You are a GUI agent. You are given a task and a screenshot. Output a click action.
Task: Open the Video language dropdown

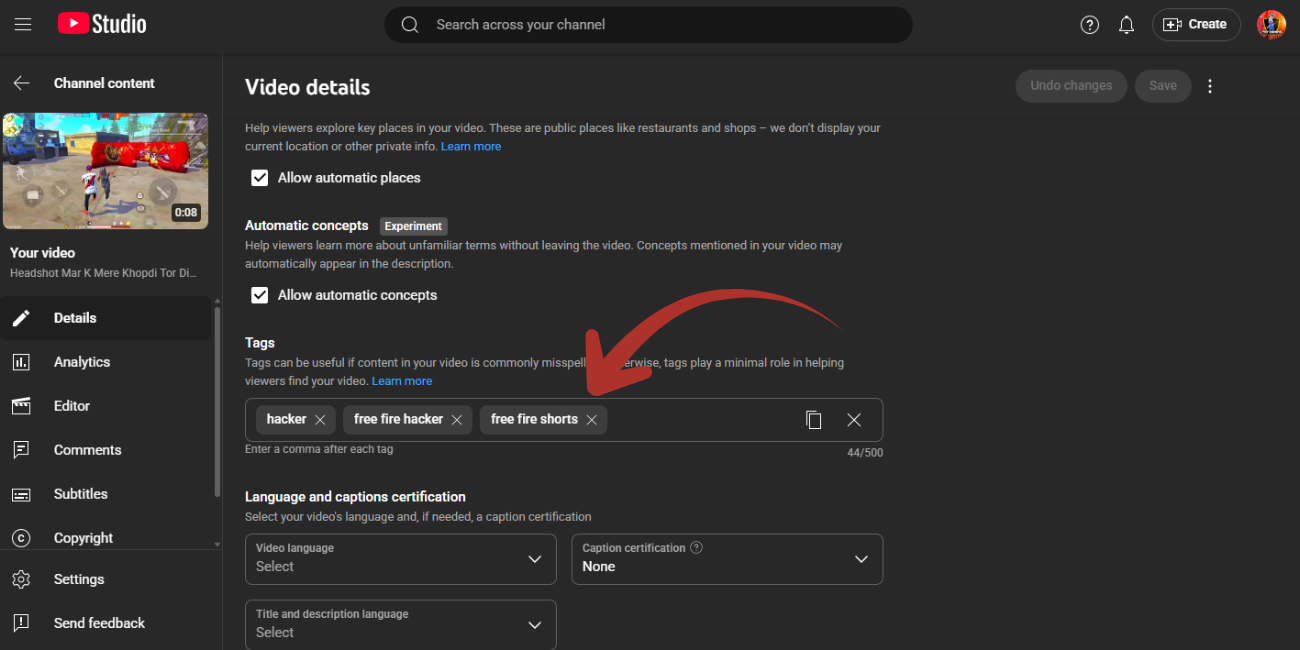coord(400,559)
